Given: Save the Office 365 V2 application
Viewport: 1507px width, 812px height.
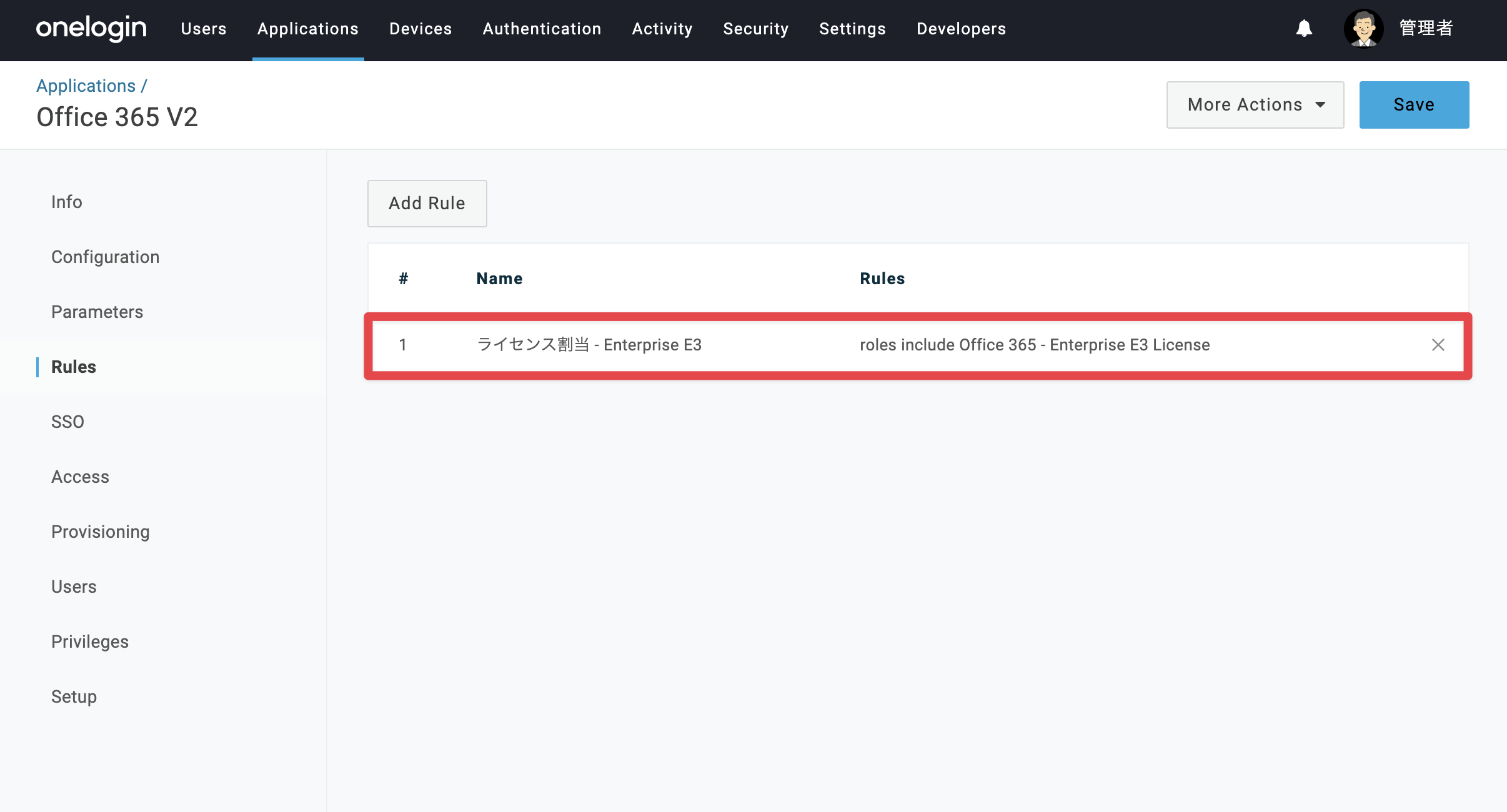Looking at the screenshot, I should tap(1415, 105).
